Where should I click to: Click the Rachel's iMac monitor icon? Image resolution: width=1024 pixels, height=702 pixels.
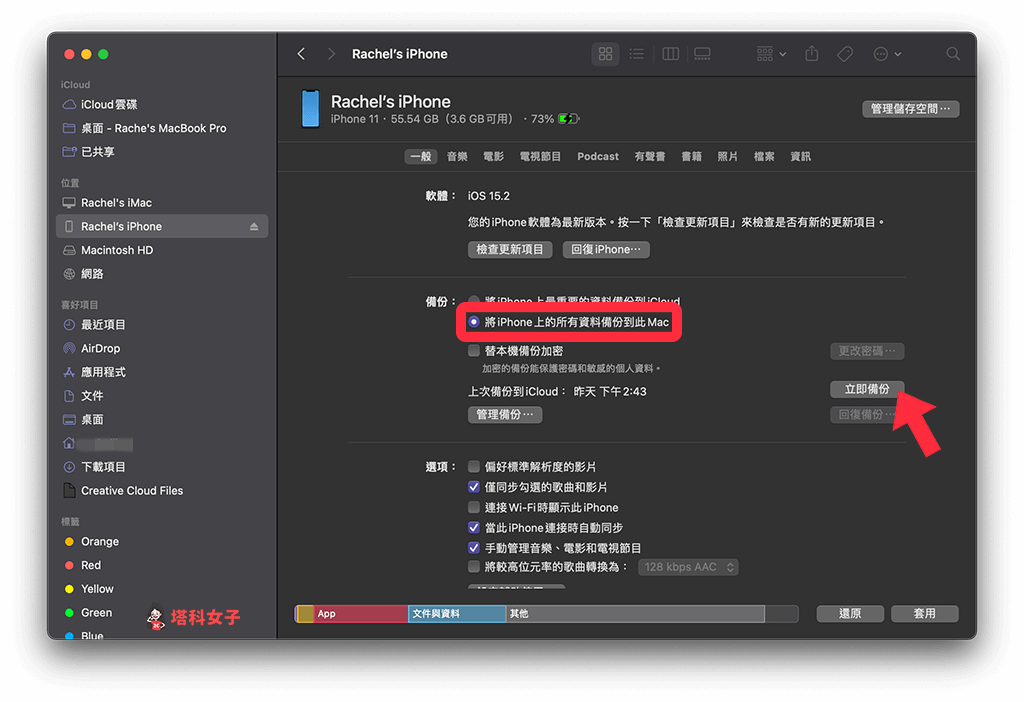69,202
